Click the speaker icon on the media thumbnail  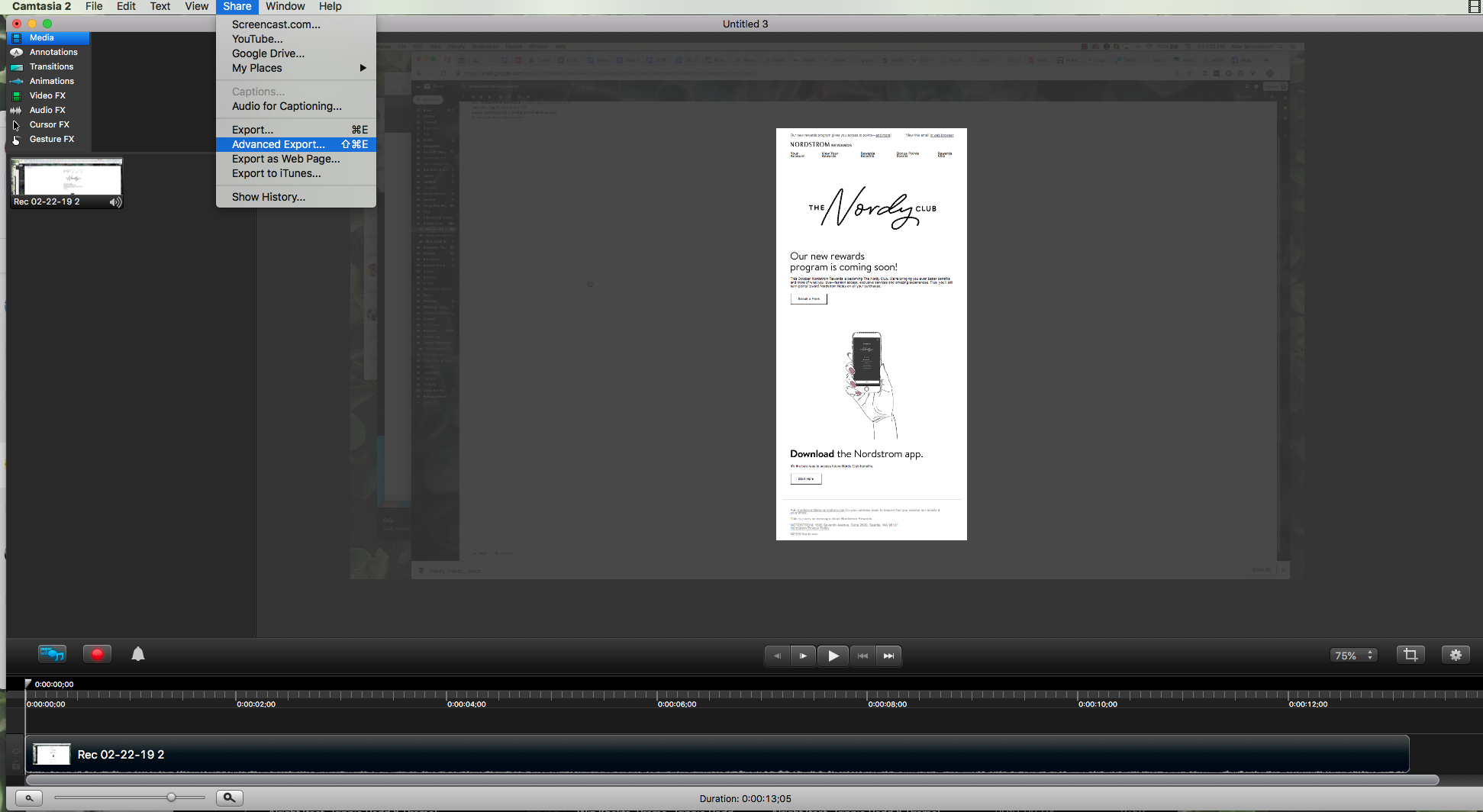pyautogui.click(x=115, y=202)
